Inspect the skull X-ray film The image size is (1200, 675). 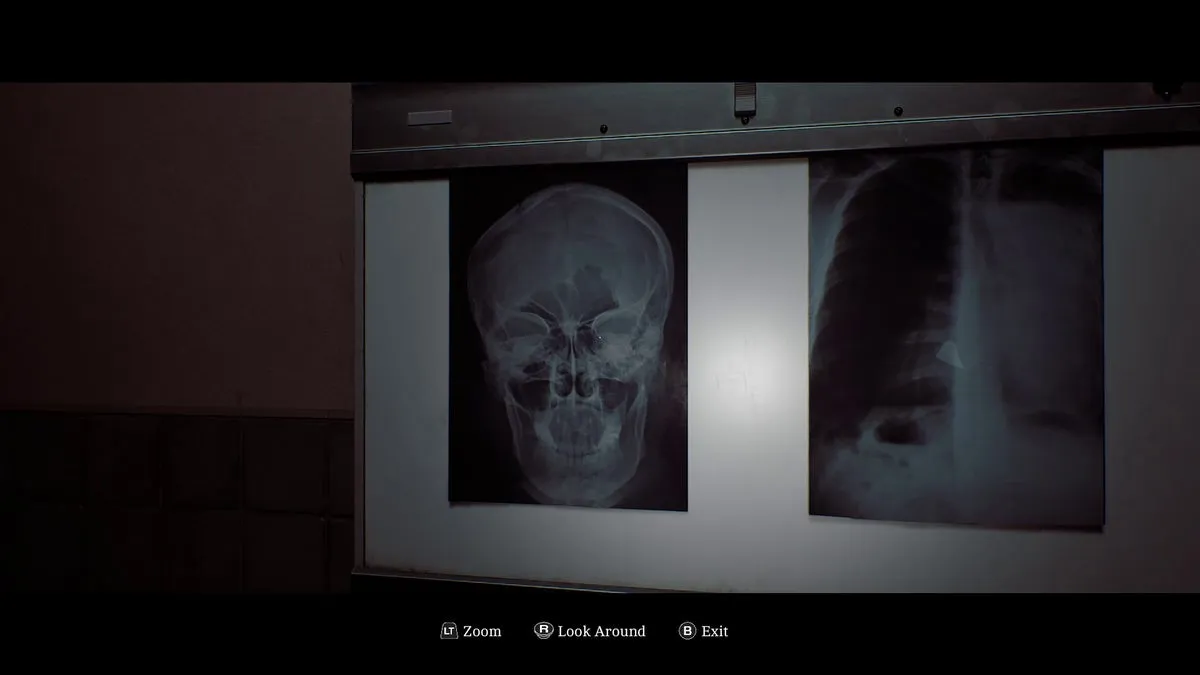click(568, 336)
